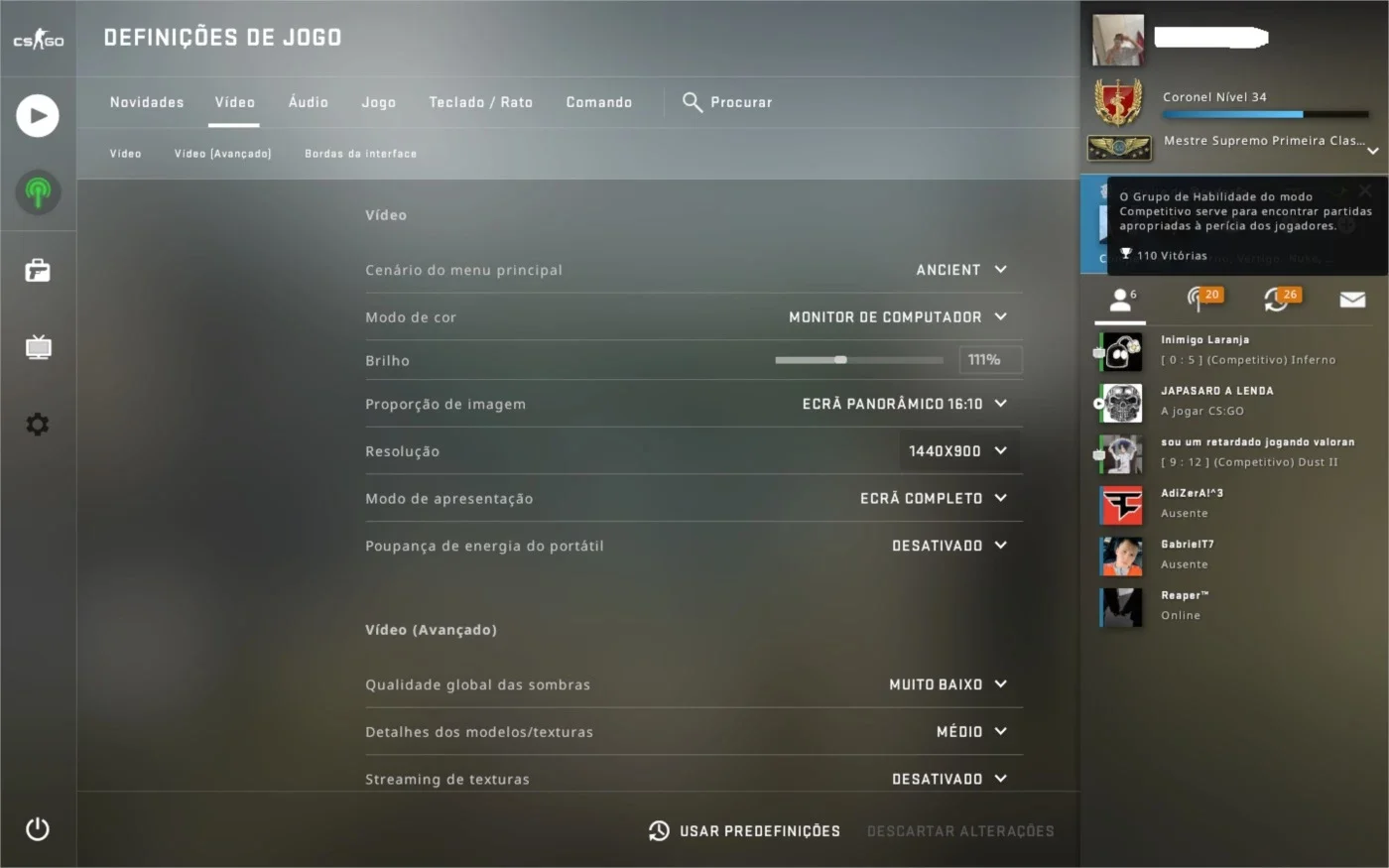Open the inventory briefcase sidebar icon
This screenshot has width=1389, height=868.
click(x=38, y=270)
